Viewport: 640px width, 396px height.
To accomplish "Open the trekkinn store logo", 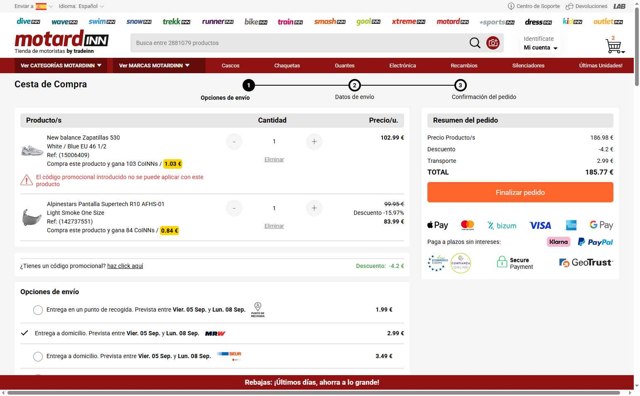I will 176,21.
